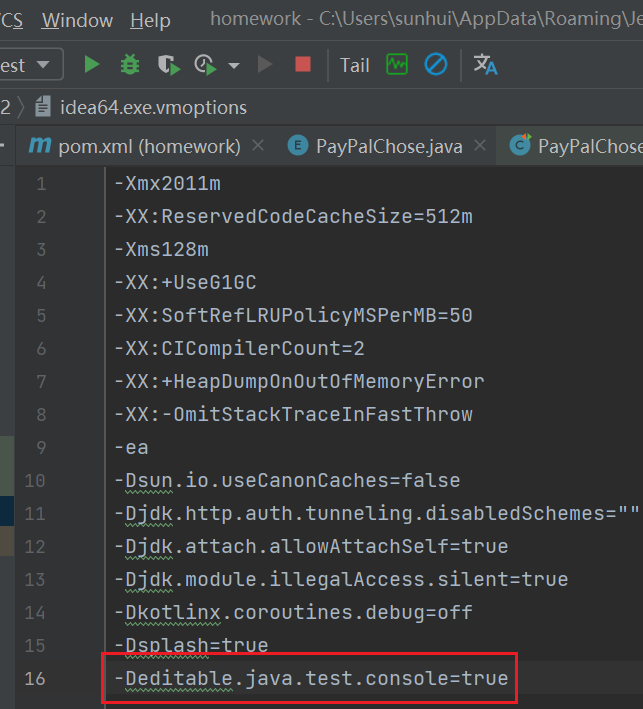This screenshot has width=643, height=709.
Task: Place cursor on the -Deditable.java.test.console=true line
Action: [x=310, y=679]
